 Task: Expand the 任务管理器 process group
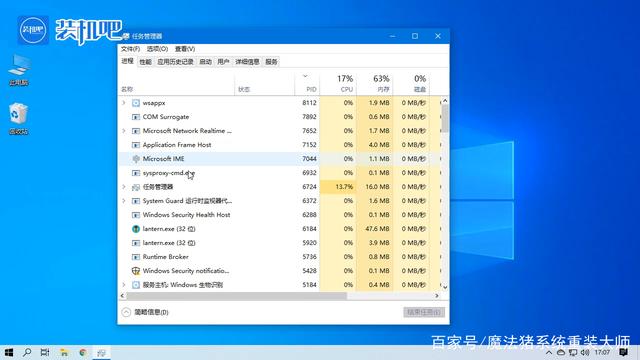click(124, 187)
